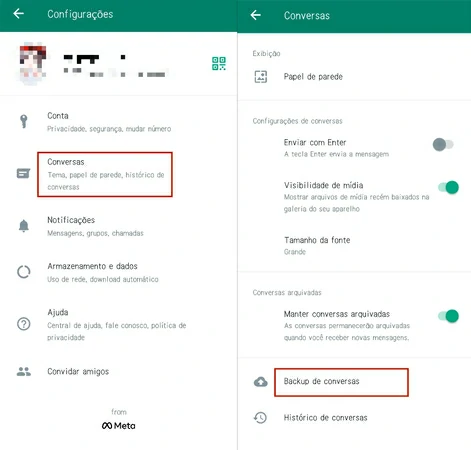Toggle the Enviar com Enter switch
This screenshot has width=471, height=450.
coord(443,144)
